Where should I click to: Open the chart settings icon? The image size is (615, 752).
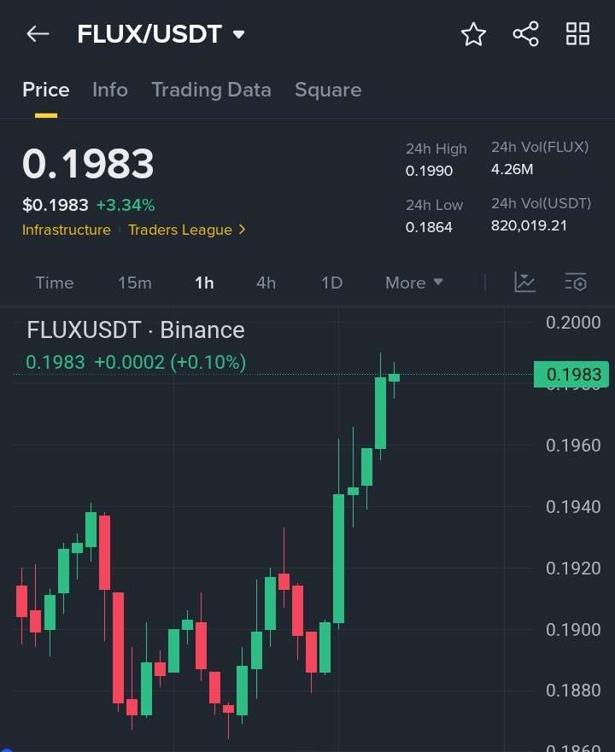[x=575, y=282]
